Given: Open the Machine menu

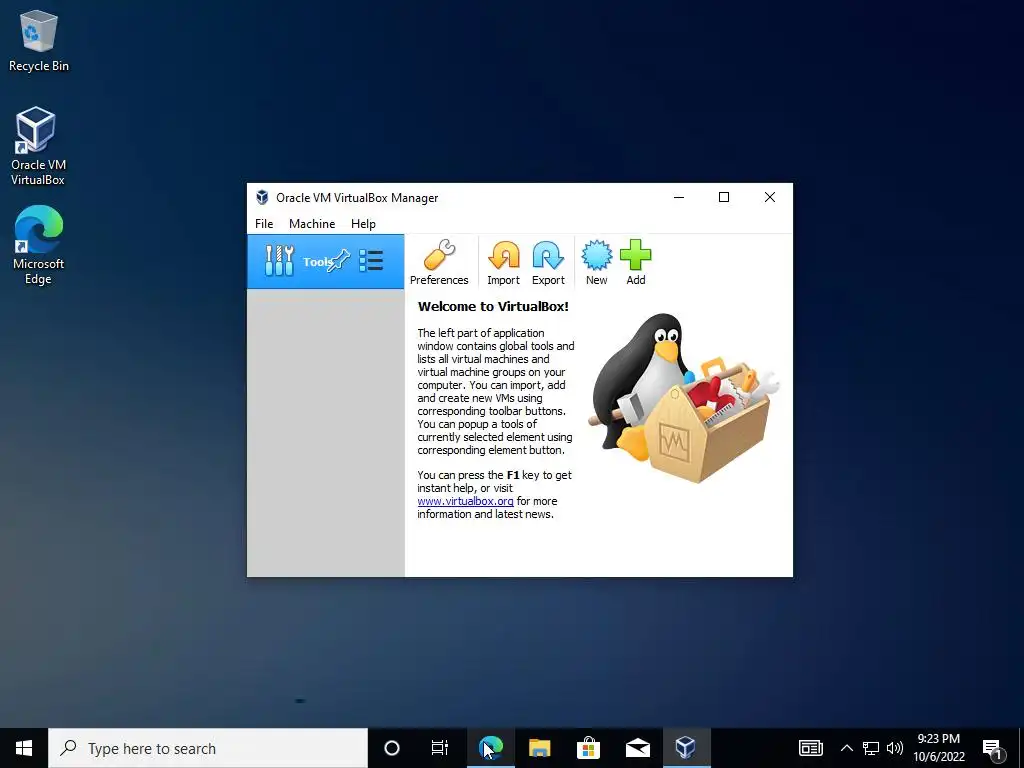Looking at the screenshot, I should 312,223.
